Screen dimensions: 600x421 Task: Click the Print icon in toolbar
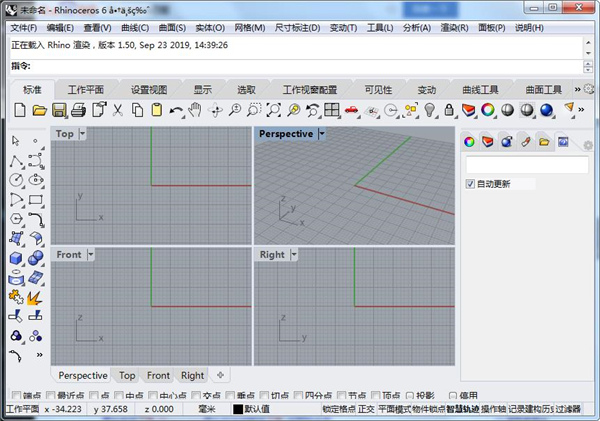click(78, 110)
